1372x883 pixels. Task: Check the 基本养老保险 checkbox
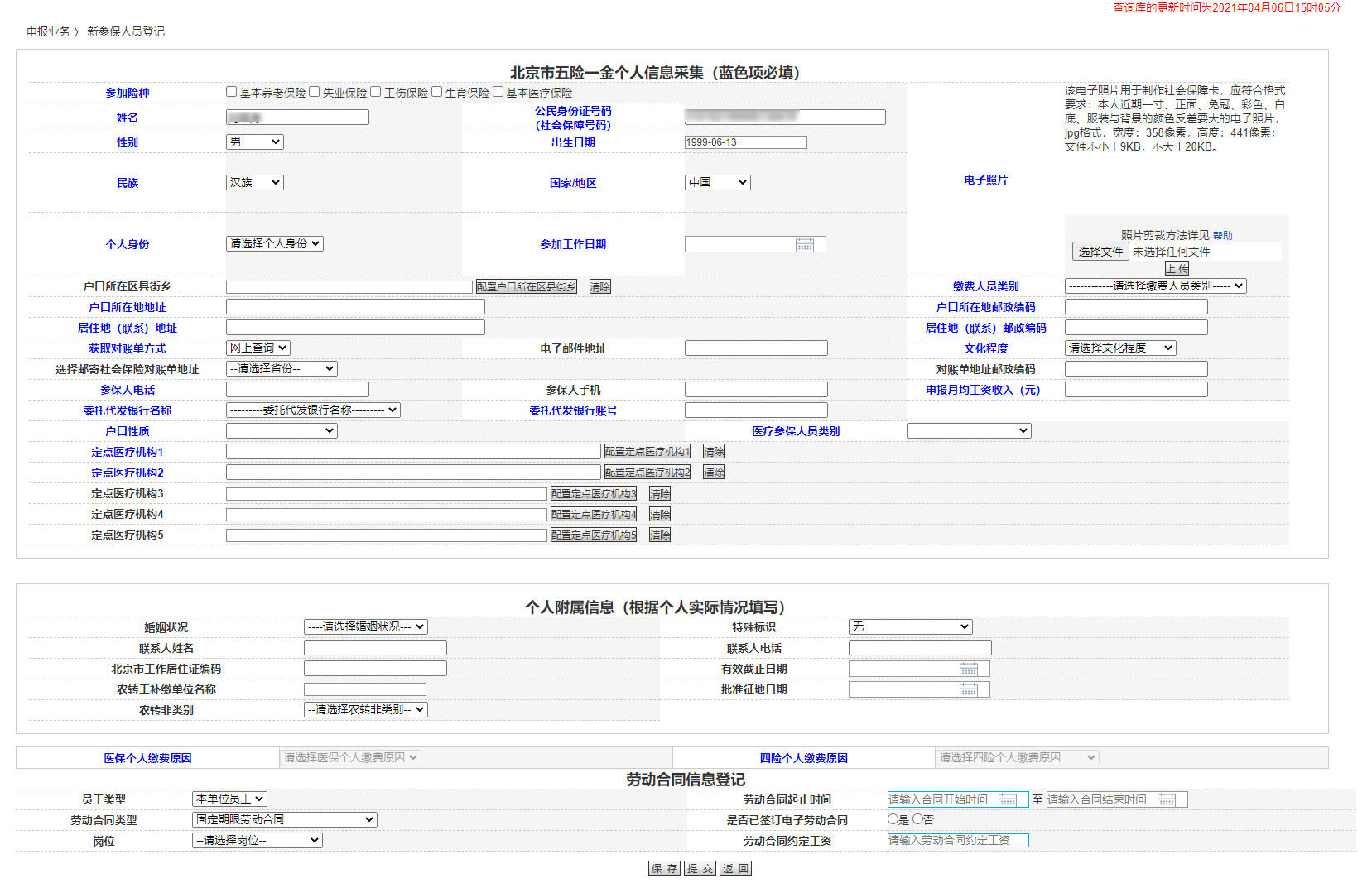tap(232, 92)
